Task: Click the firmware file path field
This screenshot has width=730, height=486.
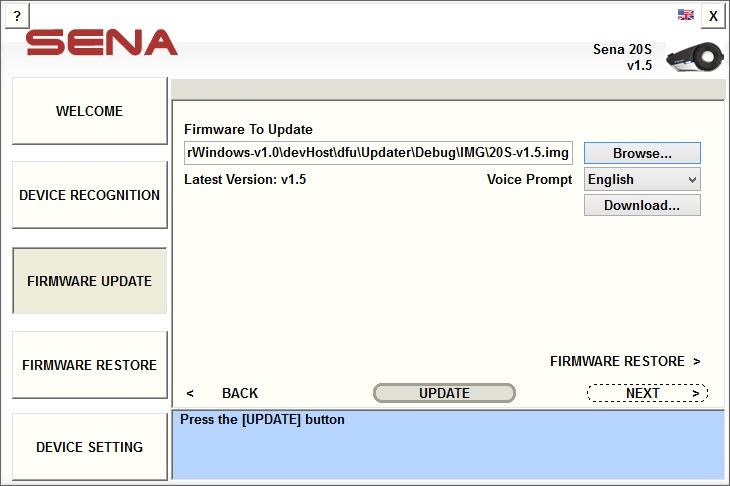Action: click(378, 153)
